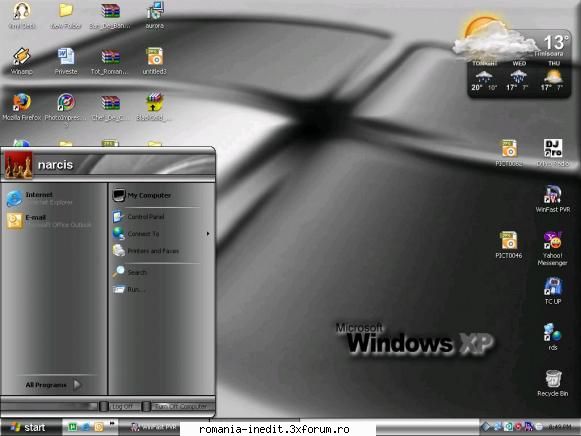
Task: Click system tray clock
Action: tap(560, 427)
